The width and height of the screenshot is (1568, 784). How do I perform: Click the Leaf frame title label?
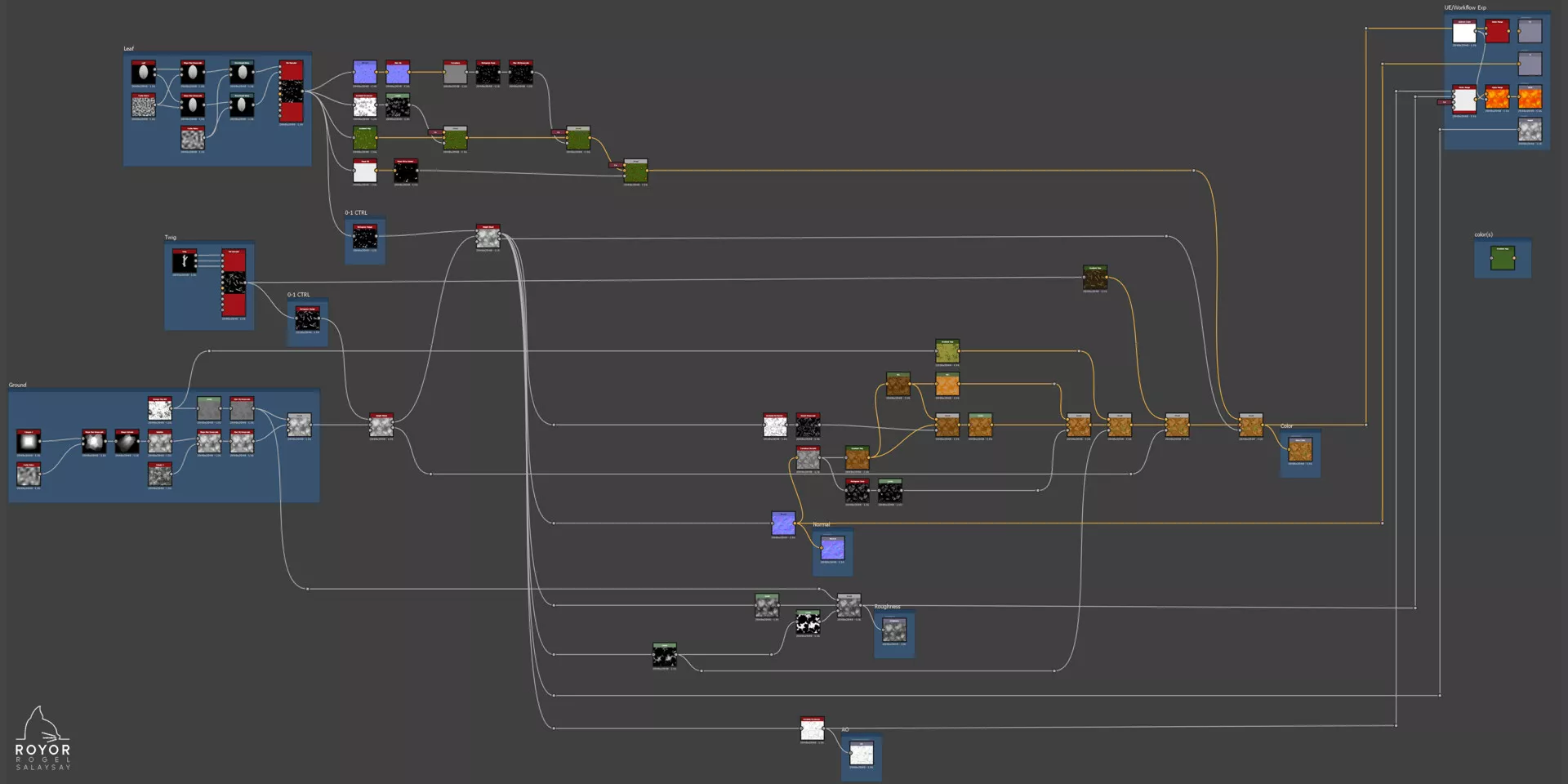129,49
